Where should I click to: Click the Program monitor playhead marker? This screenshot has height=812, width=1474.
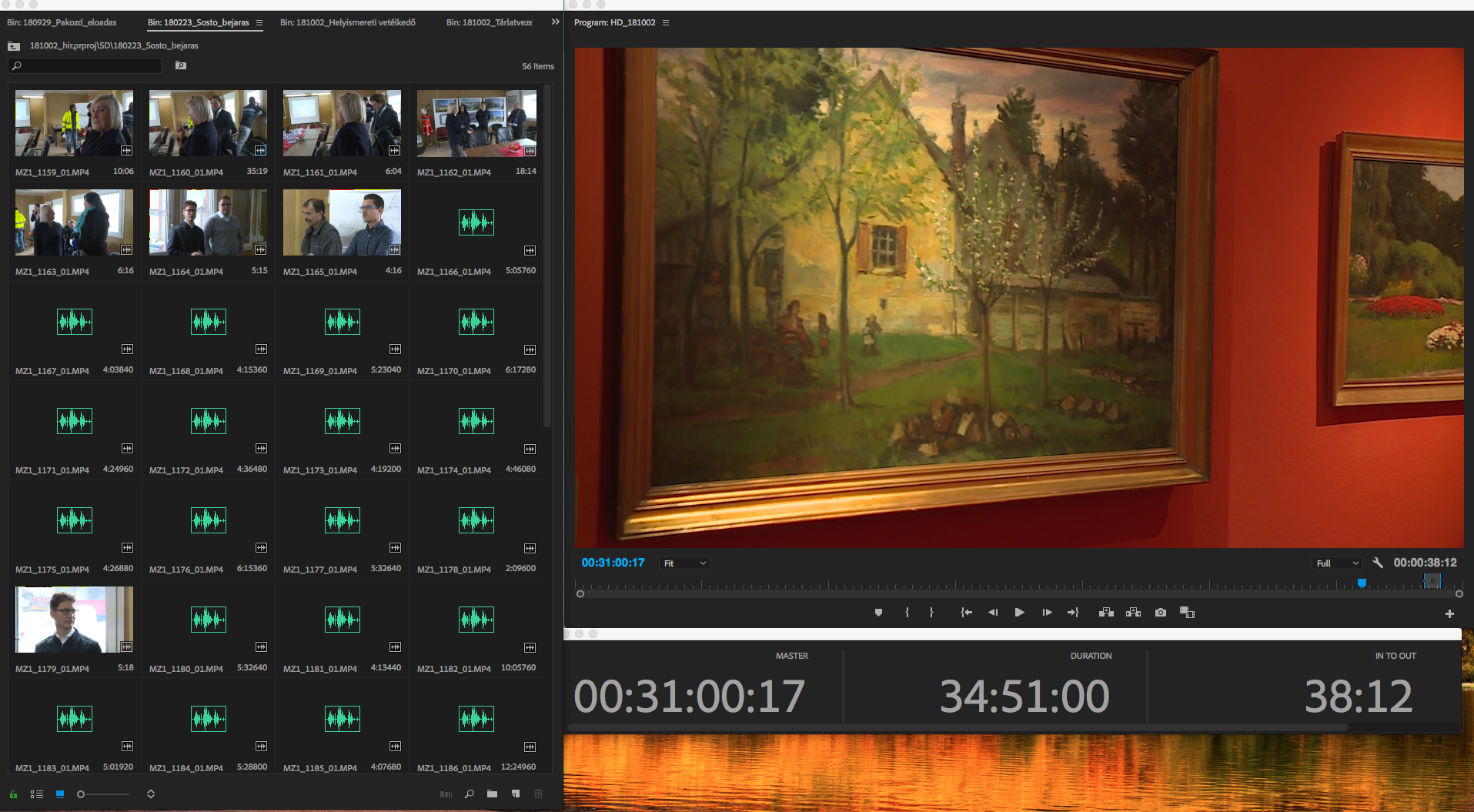pyautogui.click(x=1362, y=583)
